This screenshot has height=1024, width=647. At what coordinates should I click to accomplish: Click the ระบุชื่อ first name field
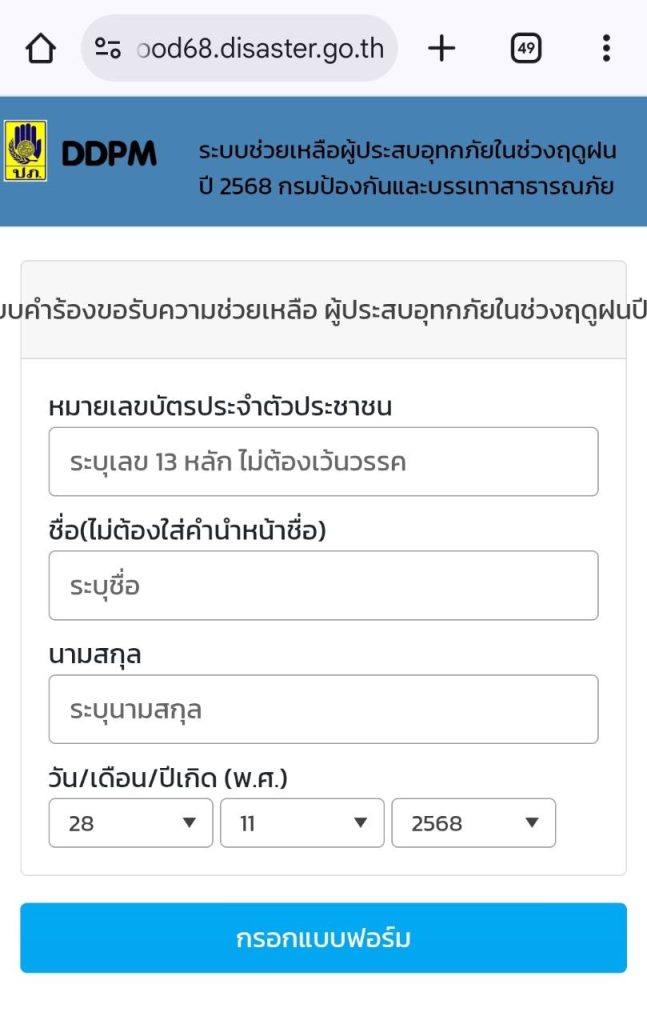[323, 585]
